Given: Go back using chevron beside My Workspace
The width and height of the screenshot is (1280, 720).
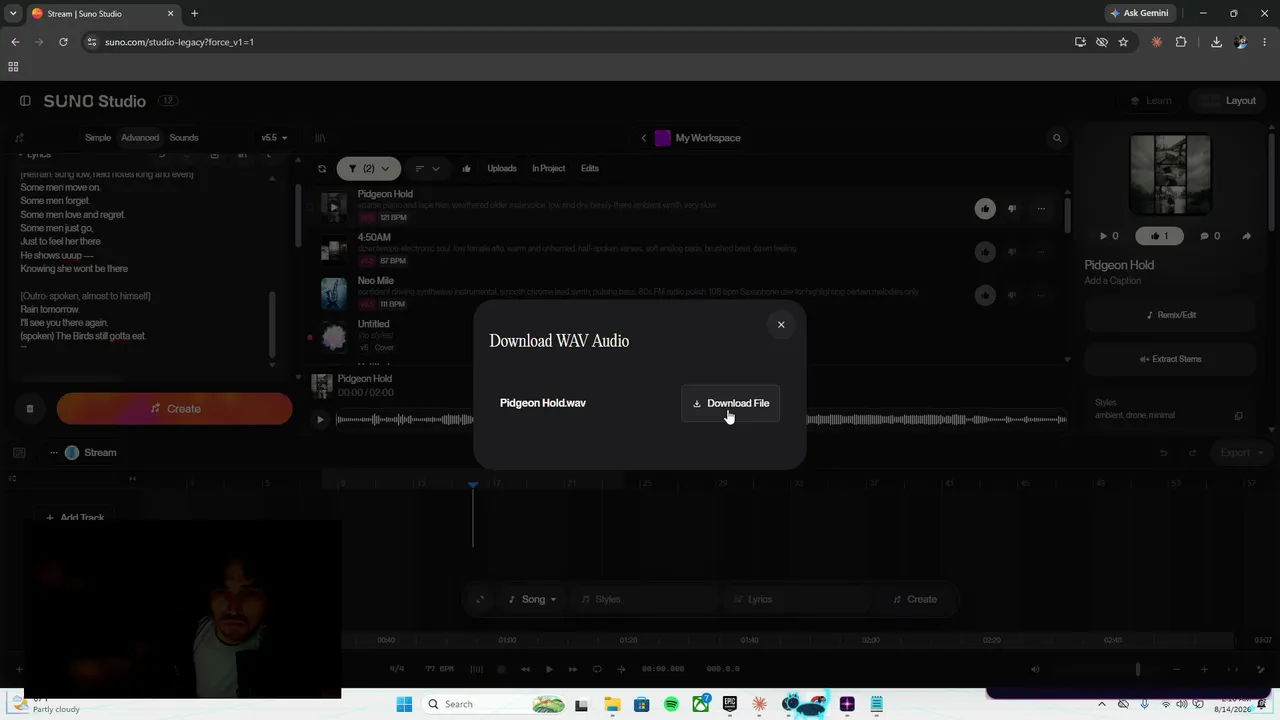Looking at the screenshot, I should 644,138.
